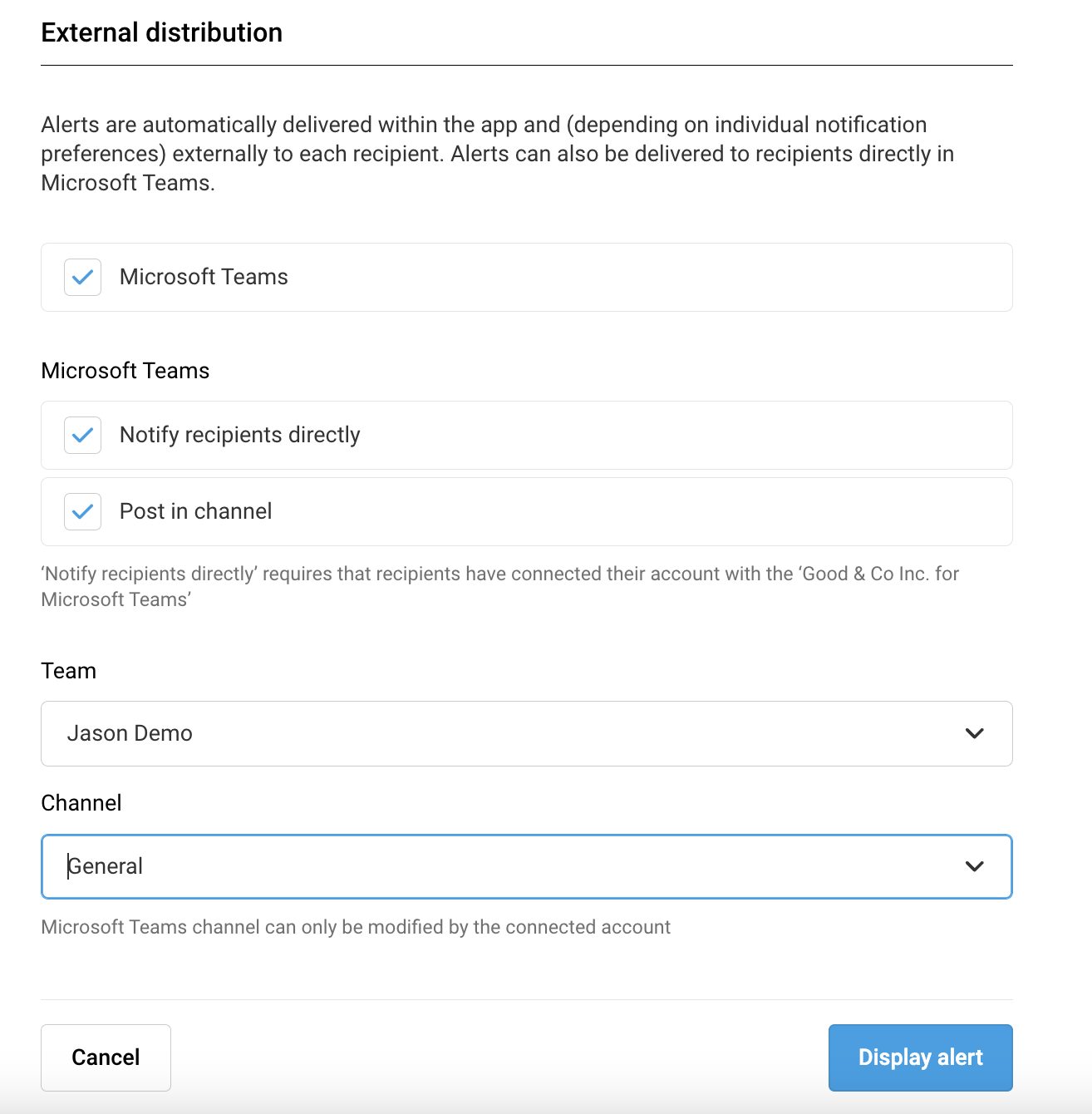This screenshot has width=1092, height=1114.
Task: Click the Microsoft Teams section subheading
Action: [125, 371]
